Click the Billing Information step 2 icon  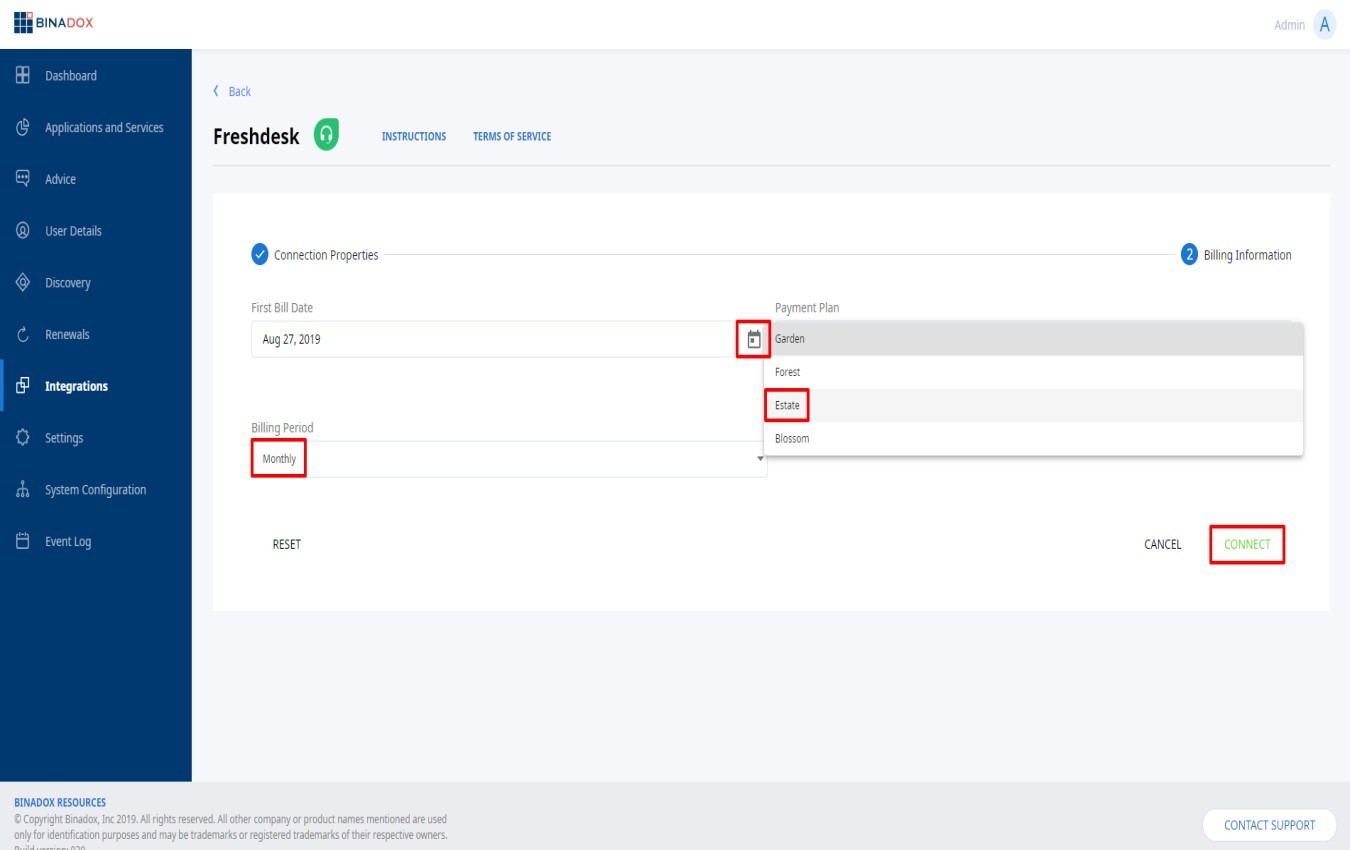click(x=1189, y=255)
